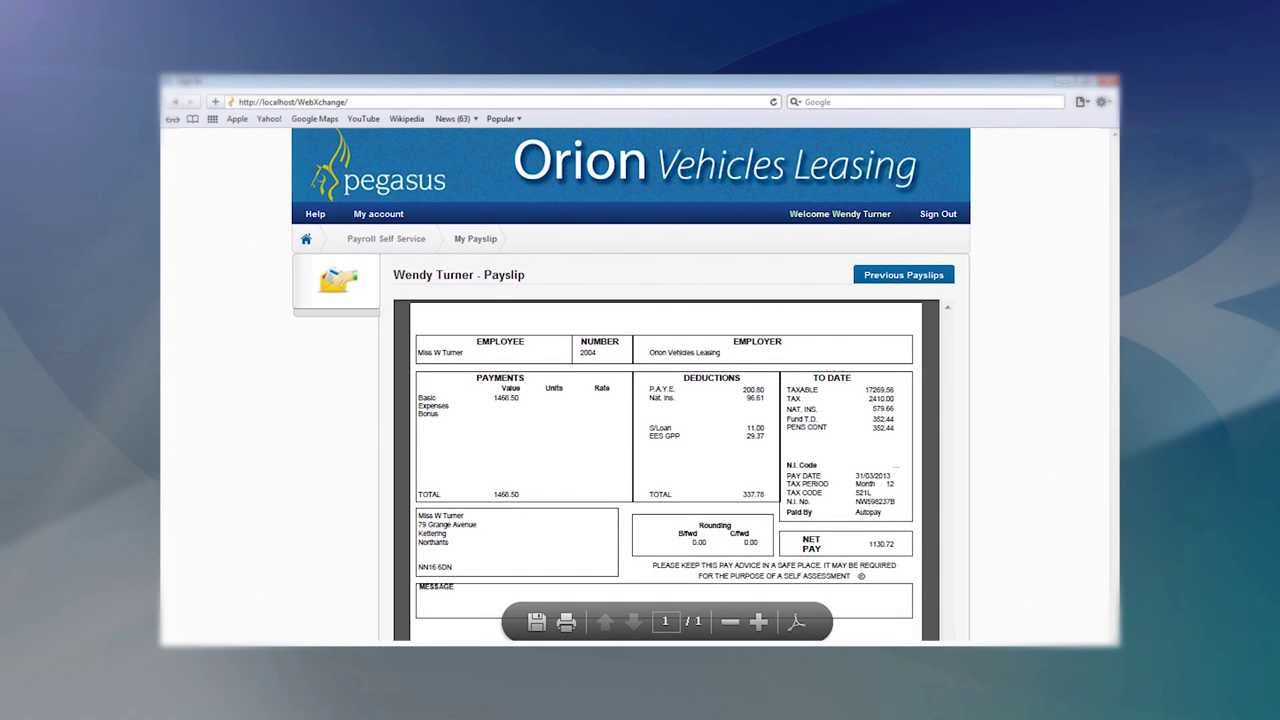Open the Wikipedia bookmark
The height and width of the screenshot is (720, 1280).
[407, 119]
